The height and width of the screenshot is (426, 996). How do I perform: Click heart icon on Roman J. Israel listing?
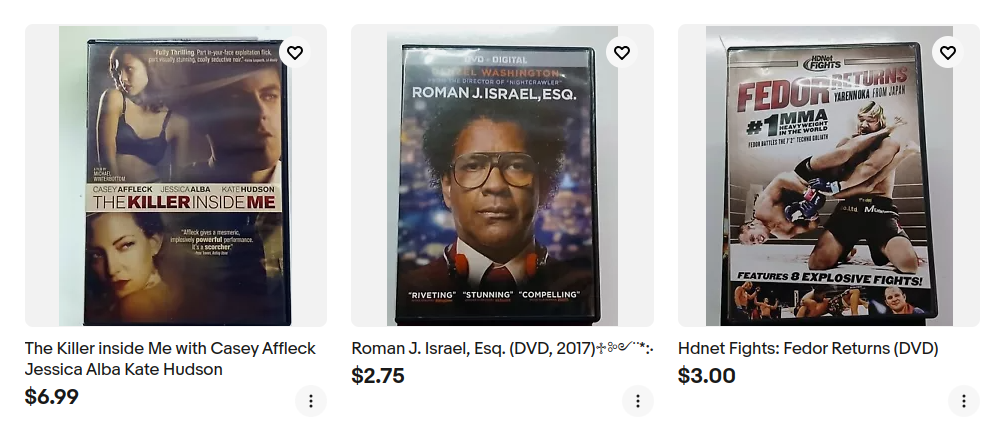[x=621, y=53]
